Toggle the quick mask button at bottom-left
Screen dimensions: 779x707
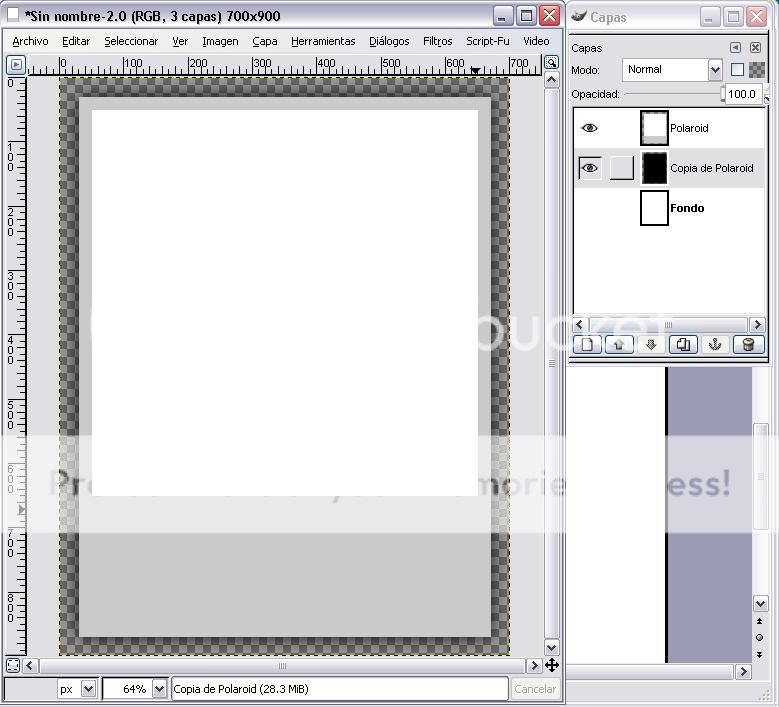click(13, 665)
